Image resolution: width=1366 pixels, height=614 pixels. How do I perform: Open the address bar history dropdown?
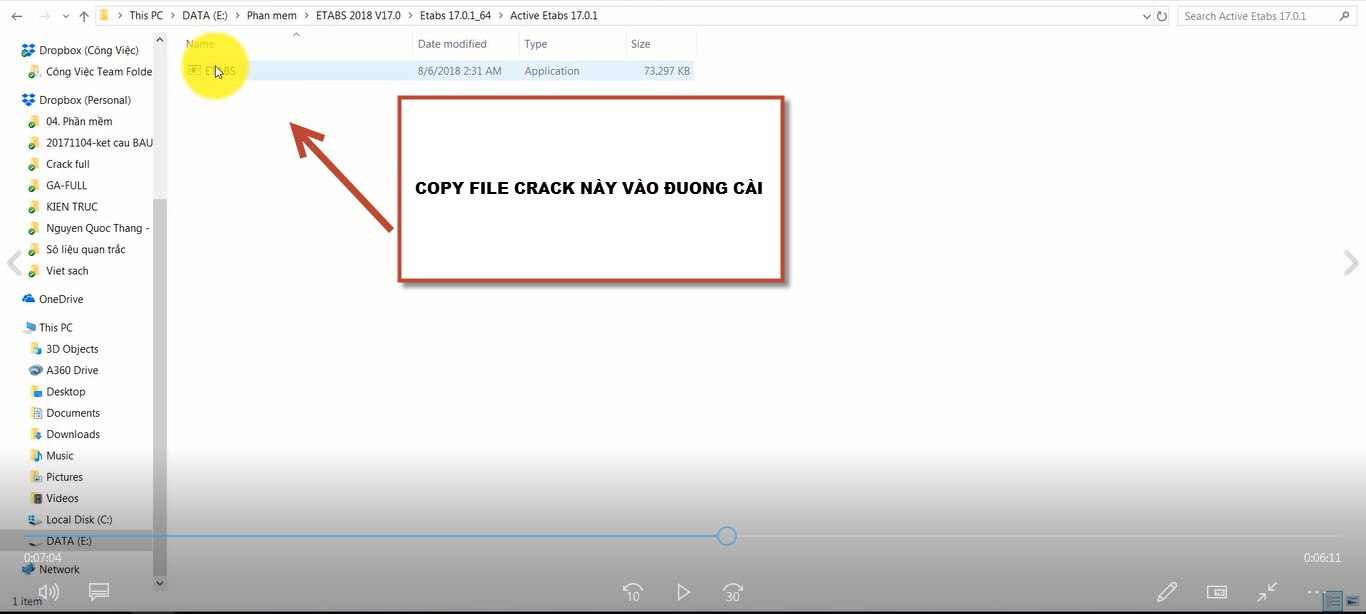[1146, 16]
